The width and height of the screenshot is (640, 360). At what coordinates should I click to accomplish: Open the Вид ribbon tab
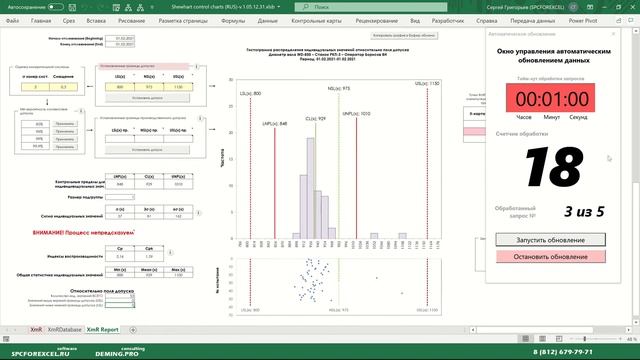[415, 20]
